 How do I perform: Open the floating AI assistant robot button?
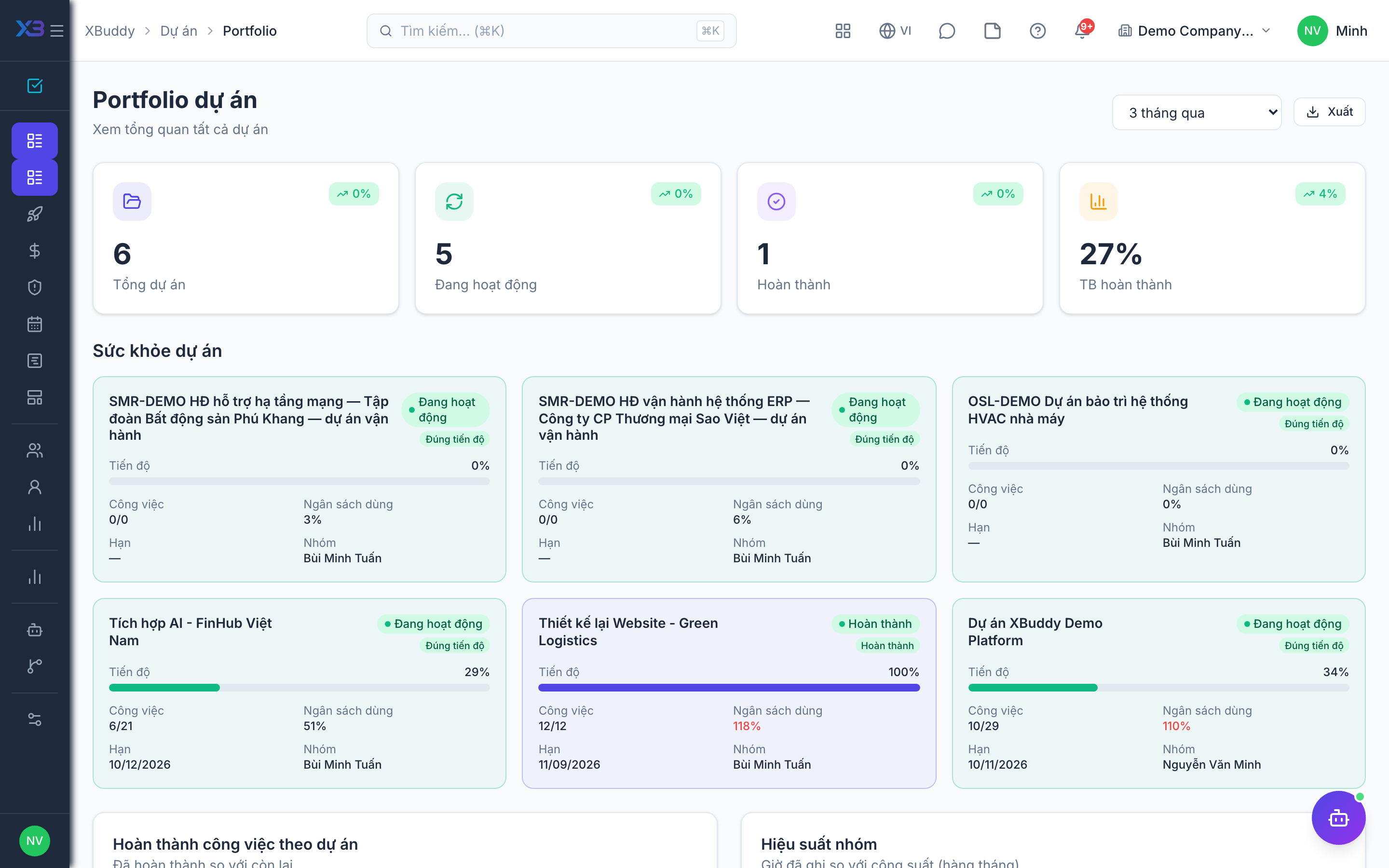point(1338,817)
